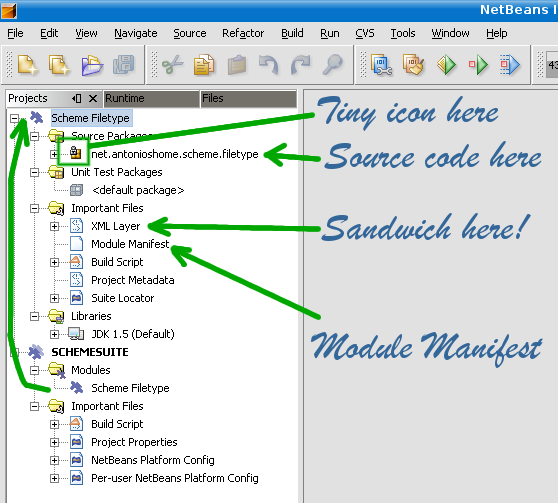558x503 pixels.
Task: Click the Suite Locator file icon
Action: (76, 298)
